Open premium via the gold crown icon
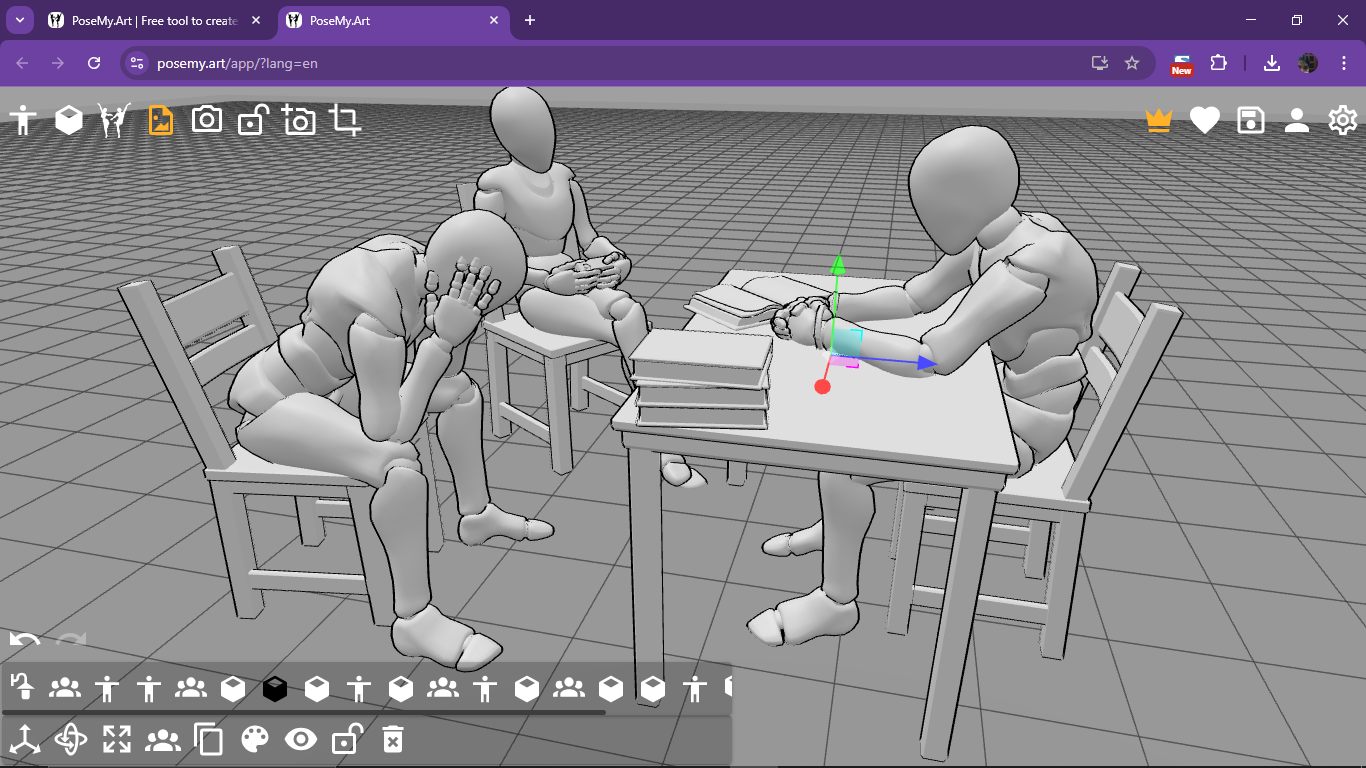Image resolution: width=1366 pixels, height=768 pixels. pyautogui.click(x=1159, y=120)
